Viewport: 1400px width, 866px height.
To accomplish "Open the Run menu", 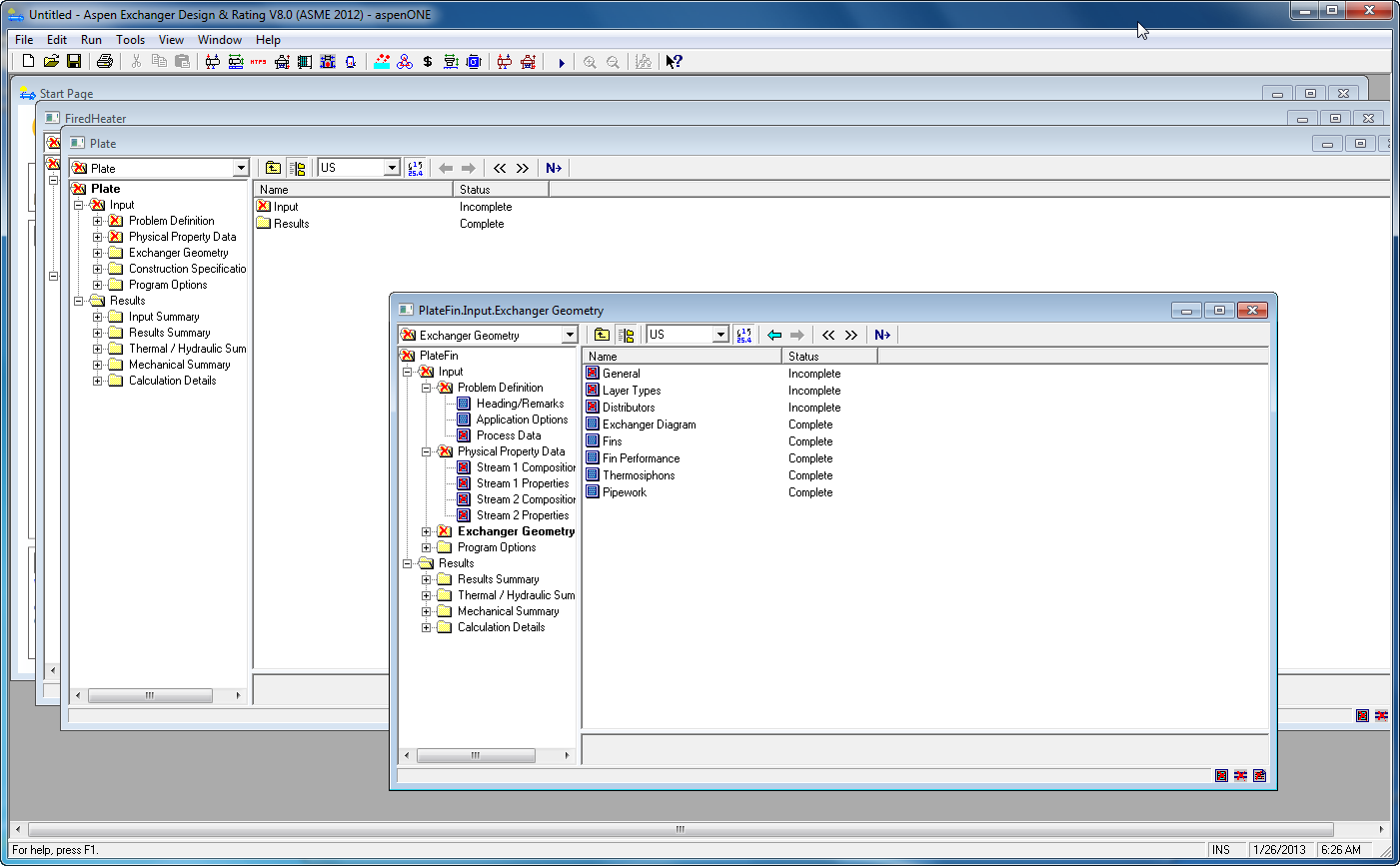I will [91, 40].
